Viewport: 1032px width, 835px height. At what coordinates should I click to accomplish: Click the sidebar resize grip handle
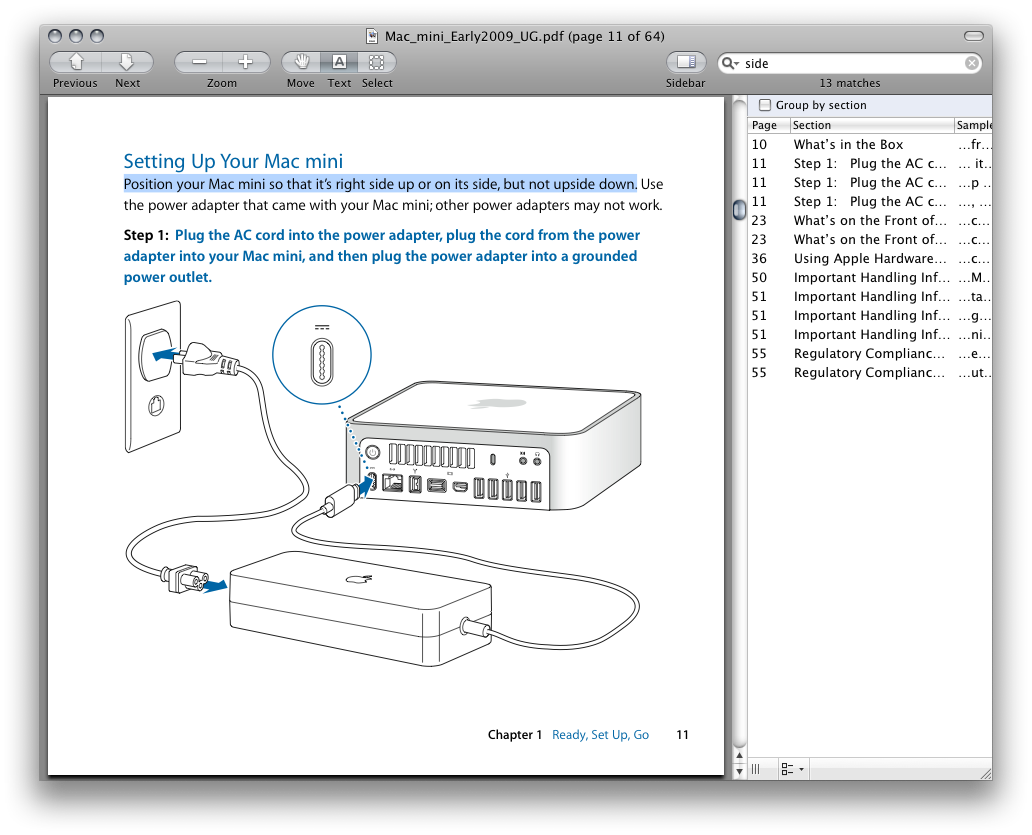[756, 769]
